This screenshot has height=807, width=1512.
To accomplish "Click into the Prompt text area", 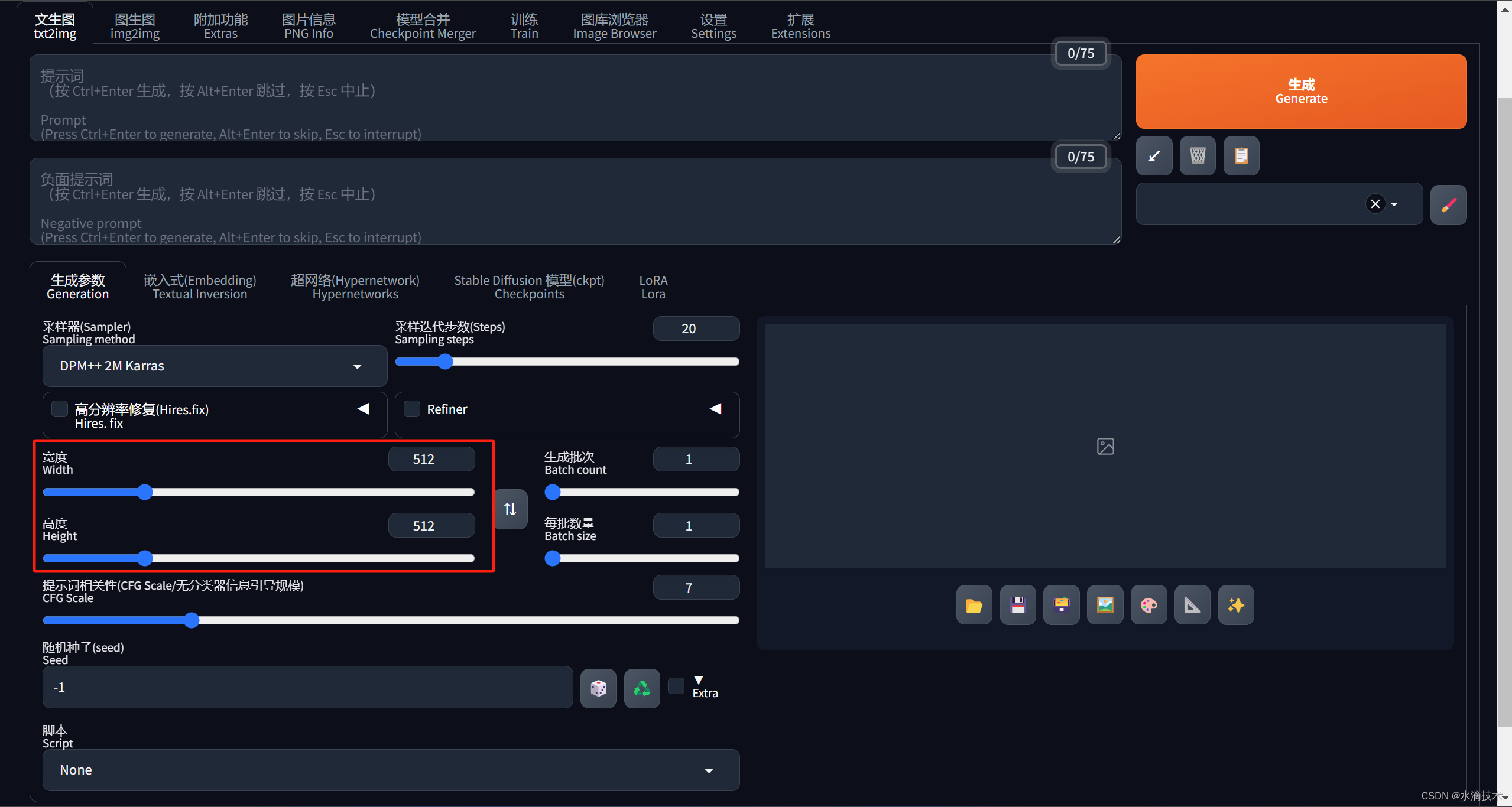I will (575, 98).
